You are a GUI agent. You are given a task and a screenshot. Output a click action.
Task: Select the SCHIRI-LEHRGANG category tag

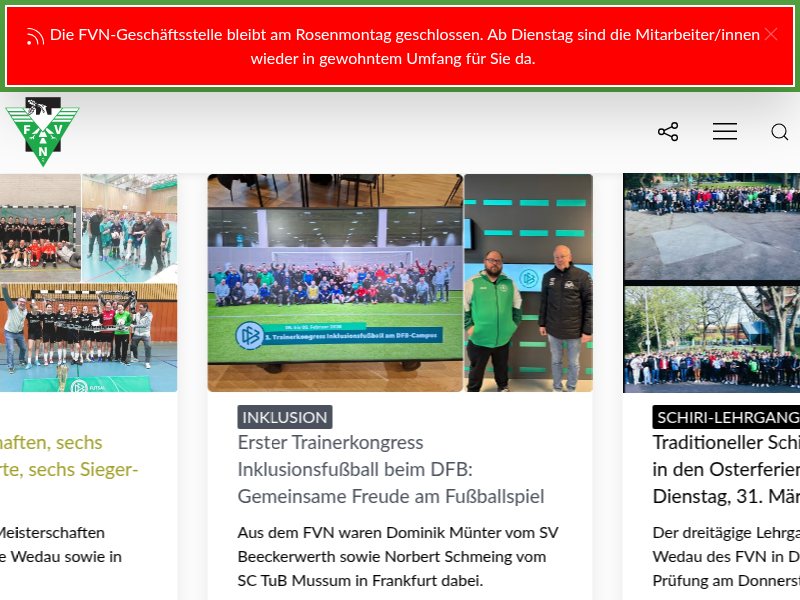click(727, 417)
